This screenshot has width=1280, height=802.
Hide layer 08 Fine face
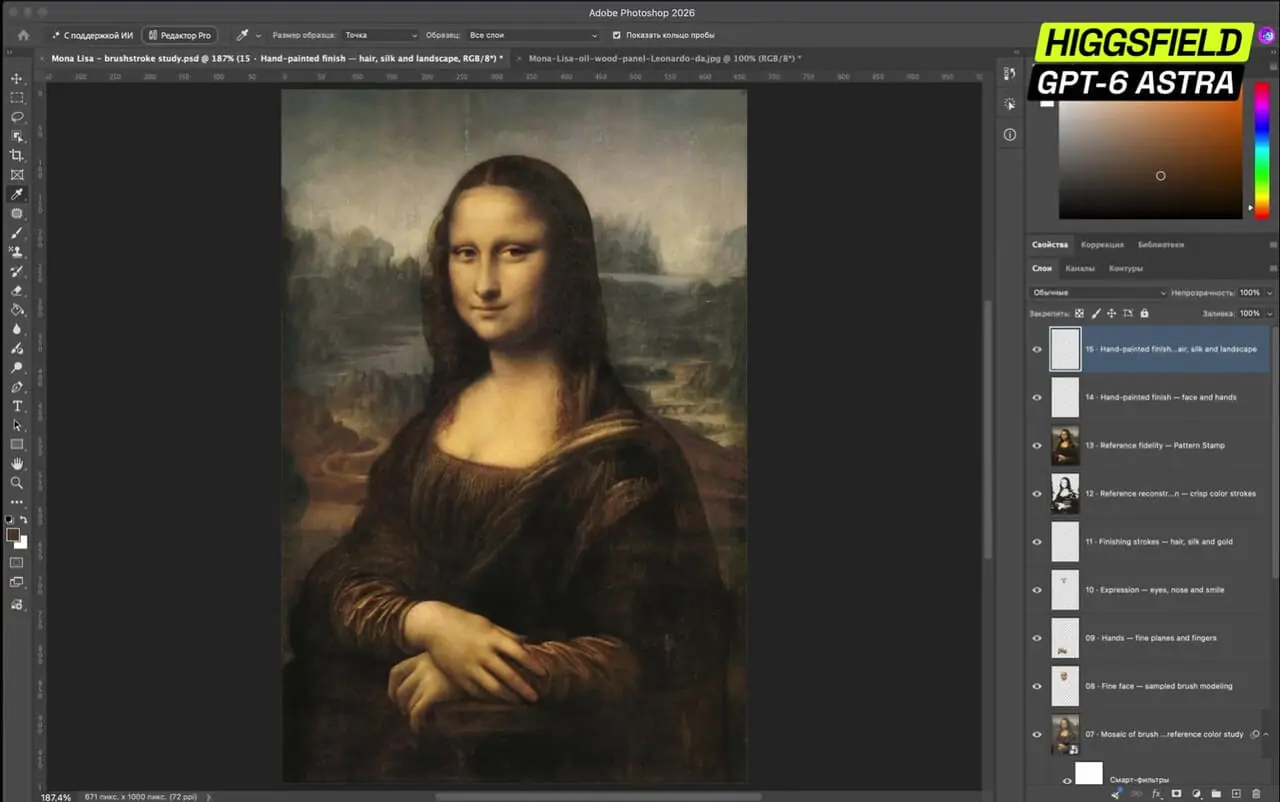(1037, 686)
